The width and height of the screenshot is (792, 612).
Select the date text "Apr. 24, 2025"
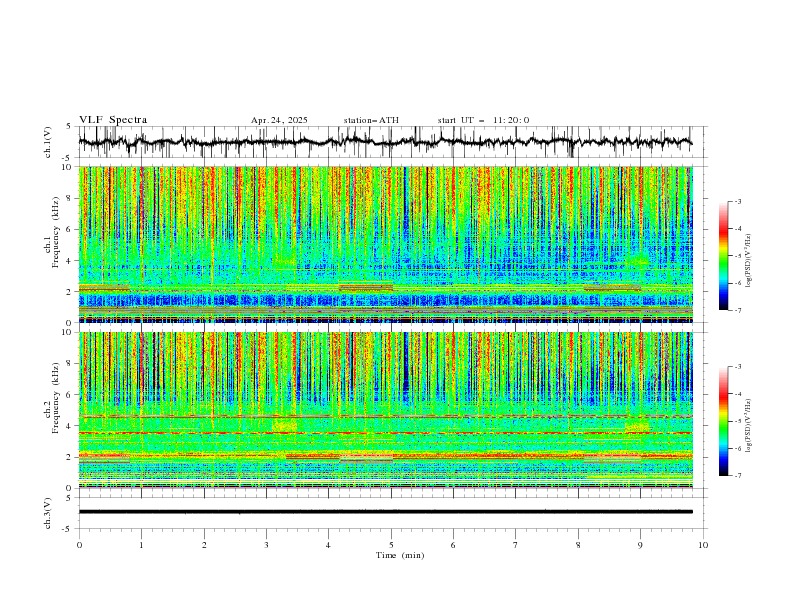pos(279,120)
